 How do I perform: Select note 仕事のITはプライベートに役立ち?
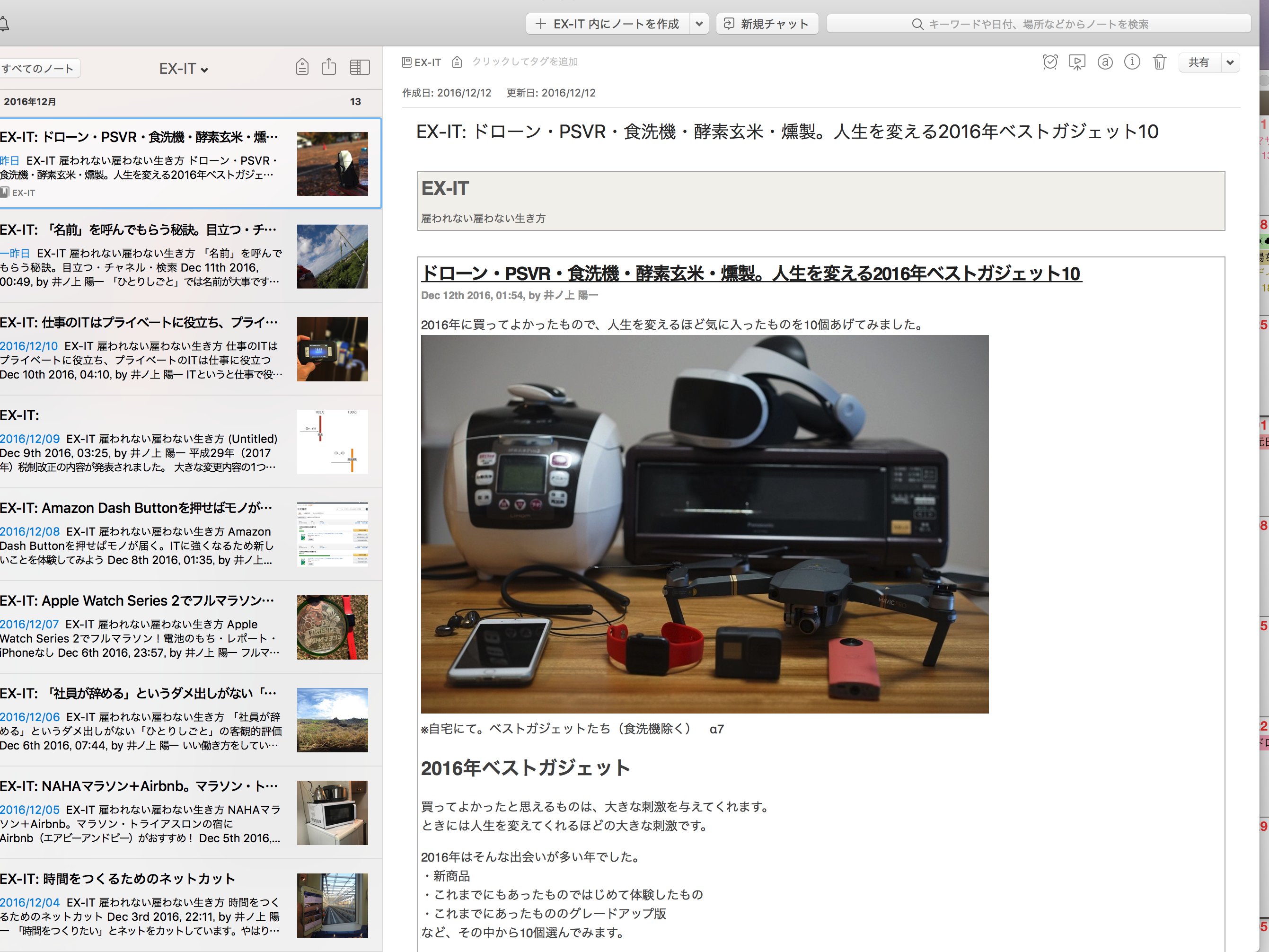click(191, 349)
